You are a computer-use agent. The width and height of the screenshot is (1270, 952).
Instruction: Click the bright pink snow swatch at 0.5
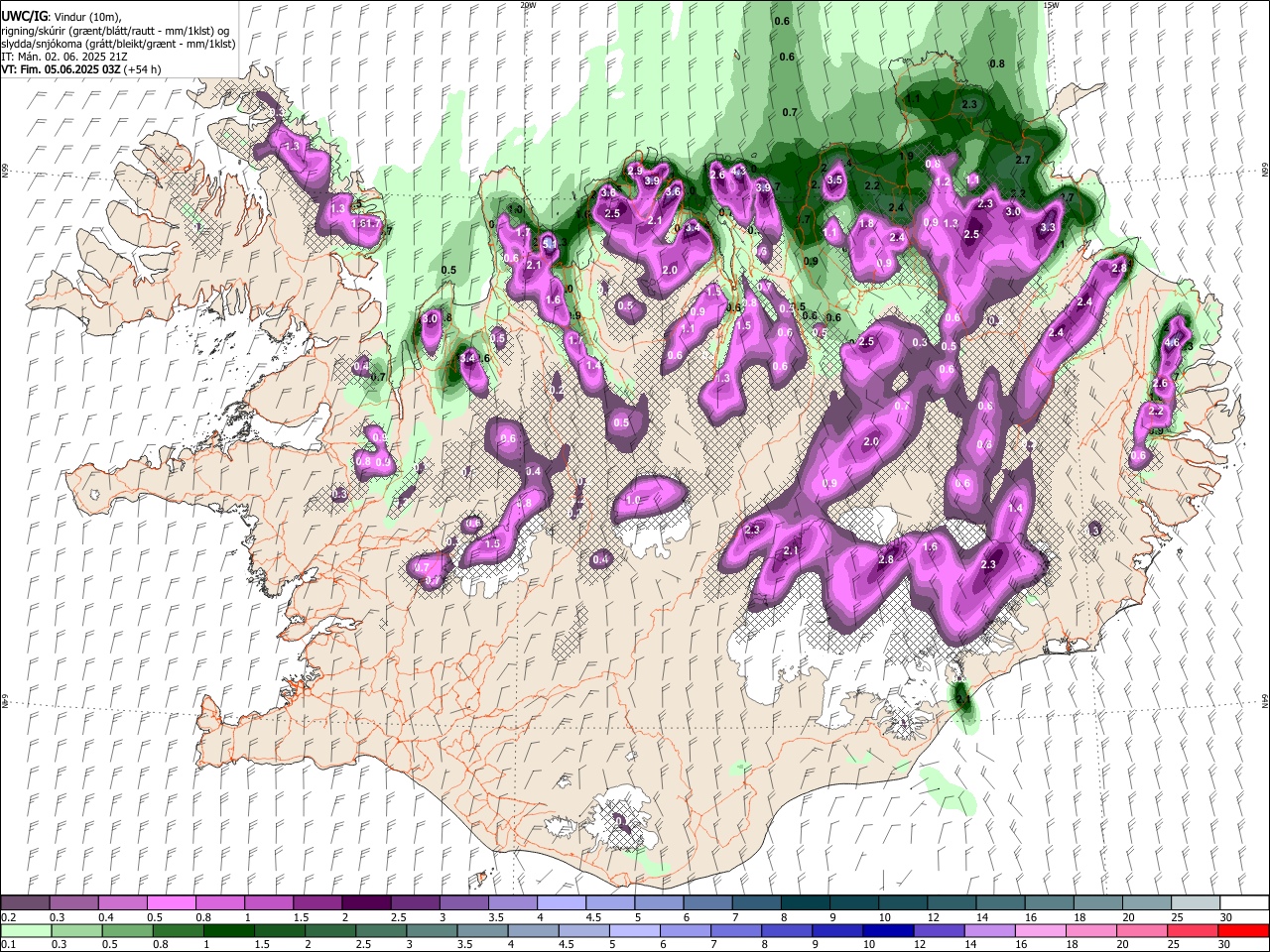[171, 902]
